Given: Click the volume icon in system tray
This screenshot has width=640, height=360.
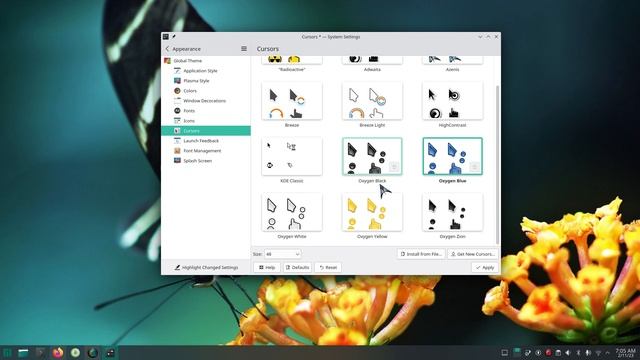Looking at the screenshot, I should tap(568, 353).
